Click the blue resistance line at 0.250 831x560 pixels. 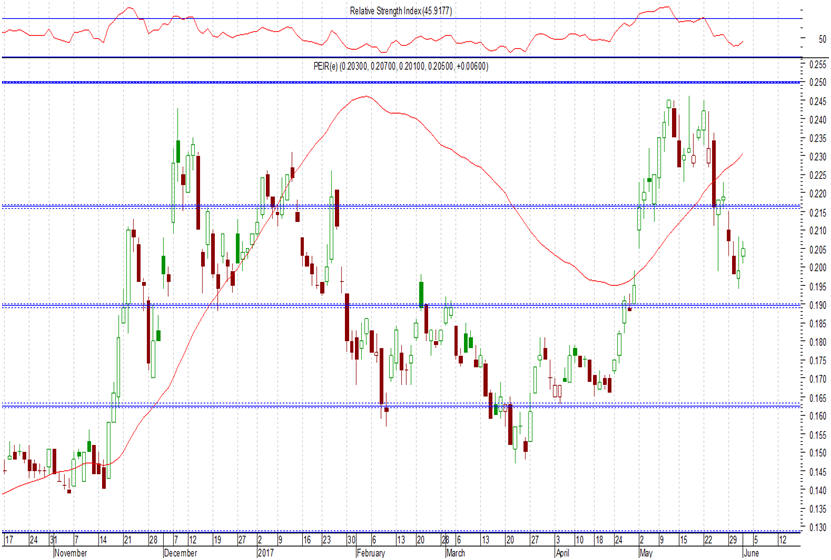(401, 82)
